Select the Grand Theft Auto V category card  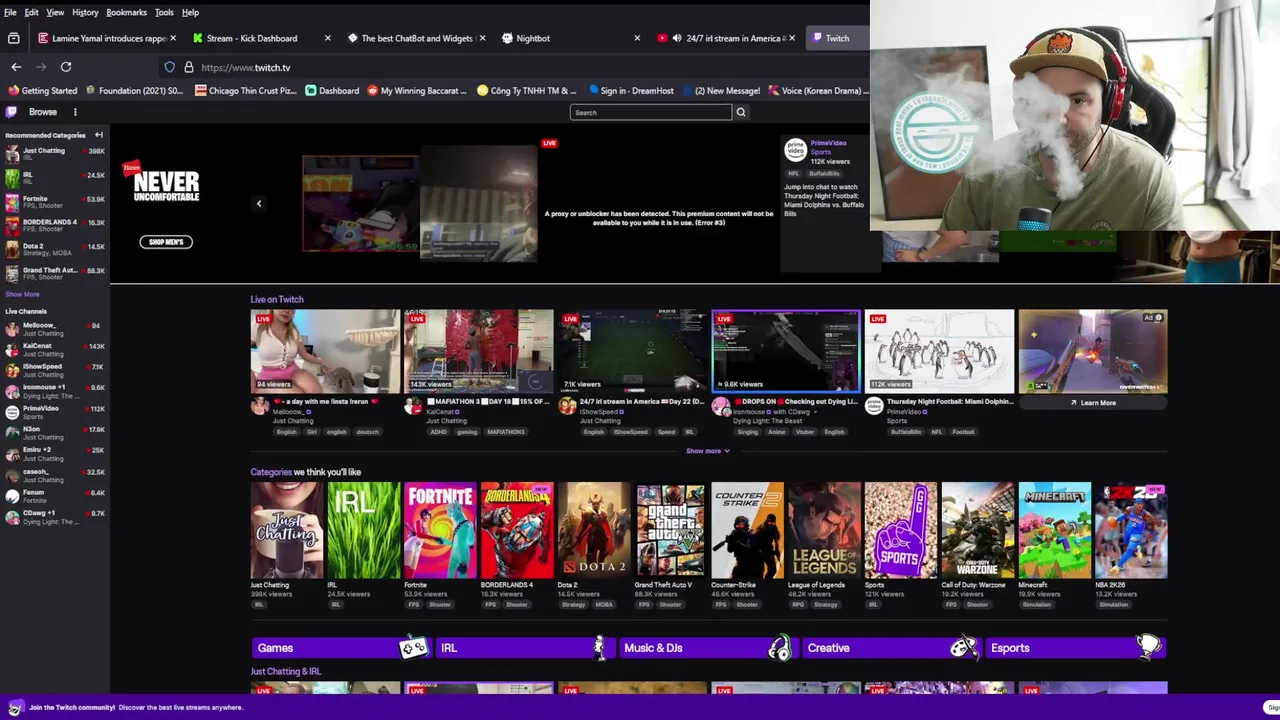670,530
